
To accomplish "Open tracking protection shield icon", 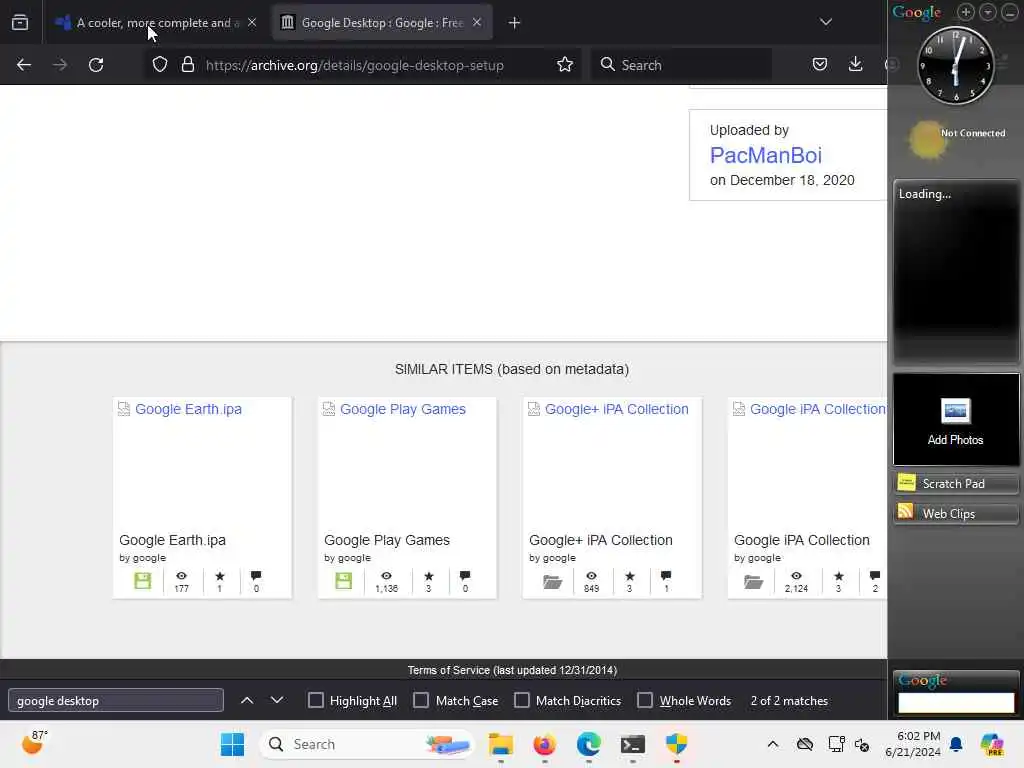I will pyautogui.click(x=160, y=65).
